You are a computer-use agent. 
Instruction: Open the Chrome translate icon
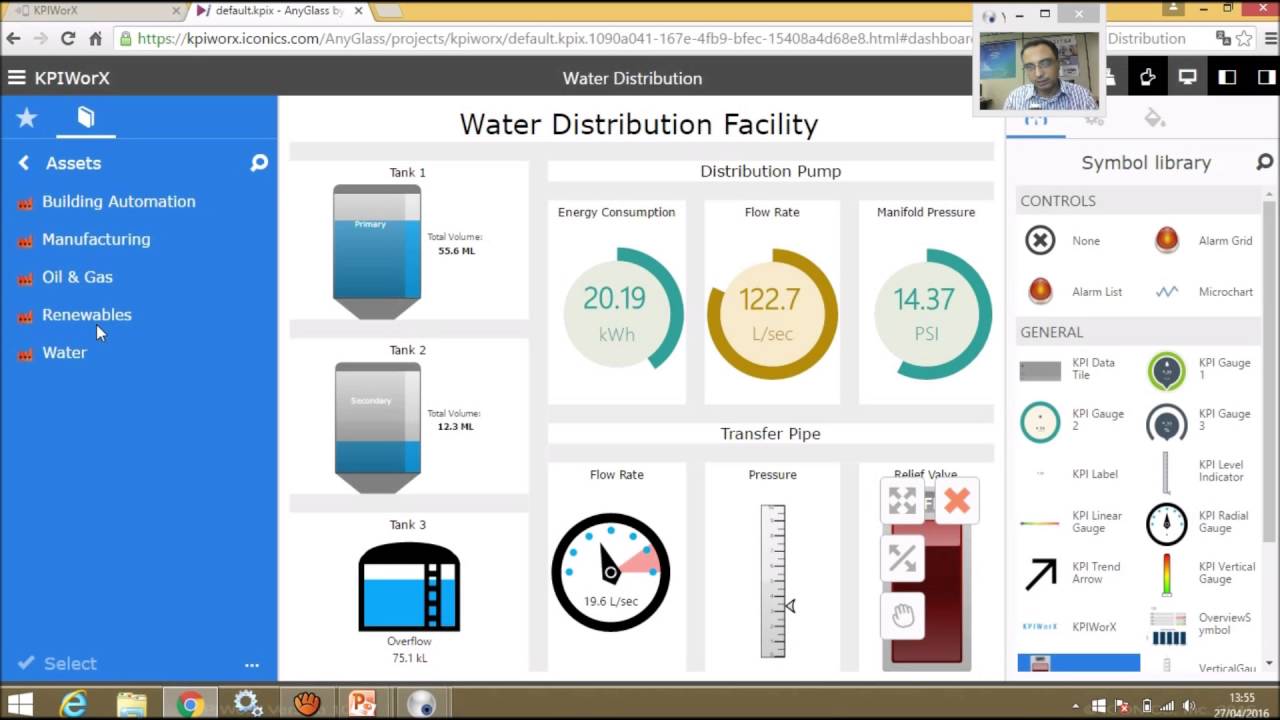tap(1223, 39)
